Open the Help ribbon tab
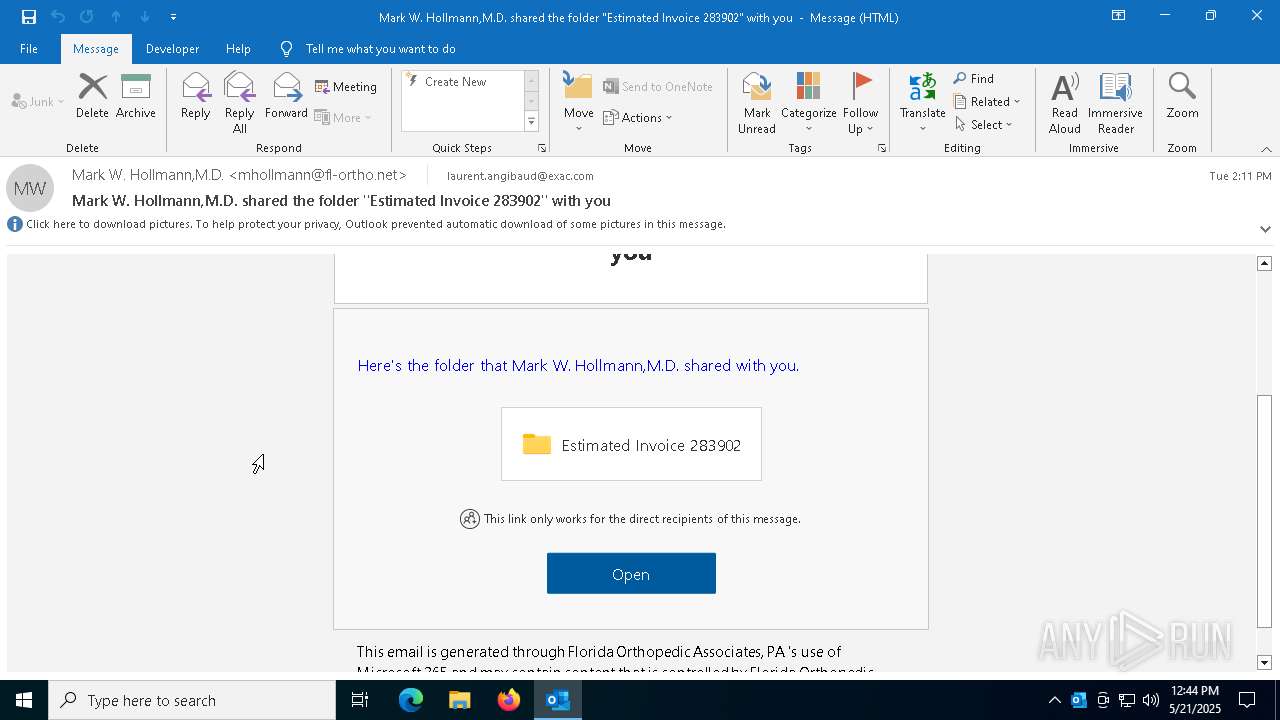1280x720 pixels. point(238,48)
